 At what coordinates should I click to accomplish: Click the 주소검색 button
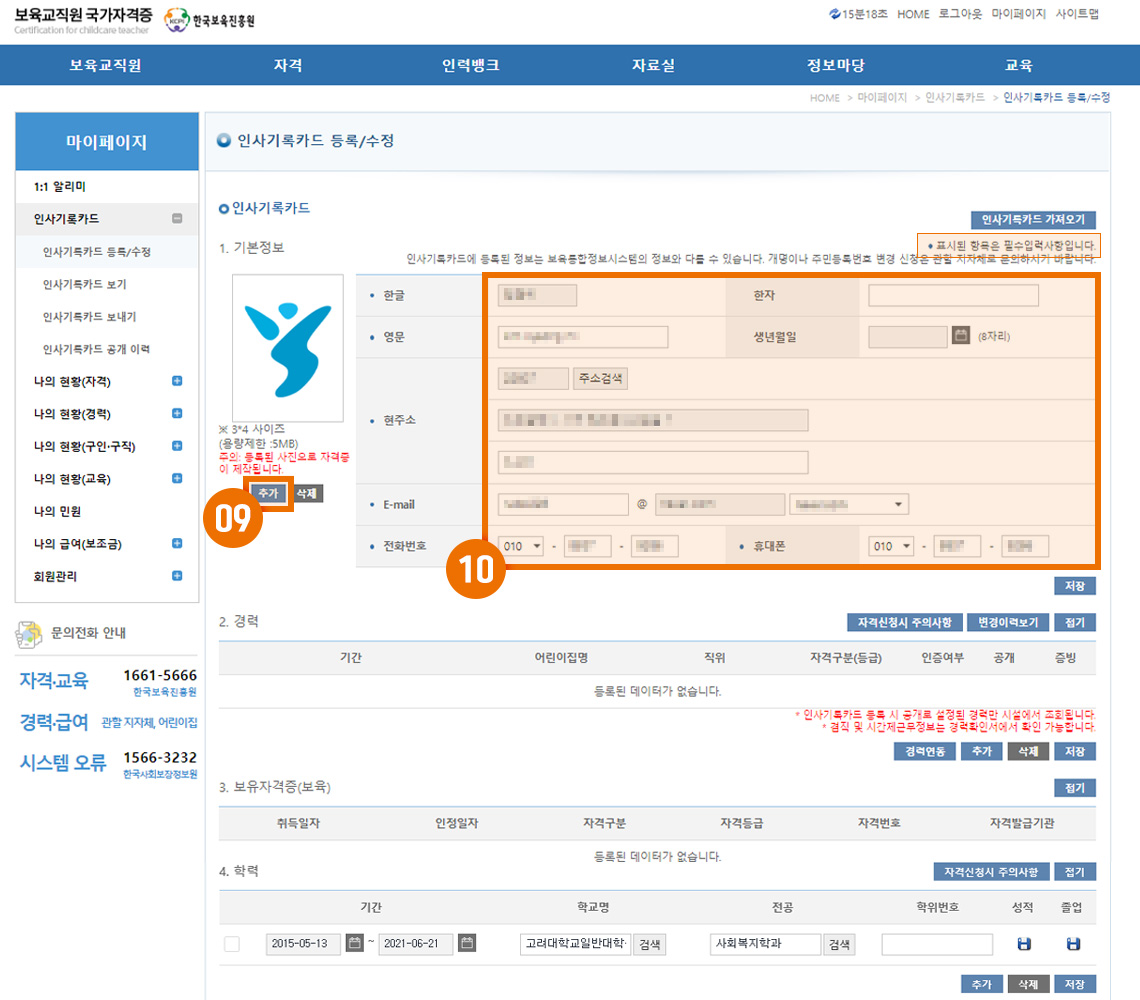coord(600,378)
